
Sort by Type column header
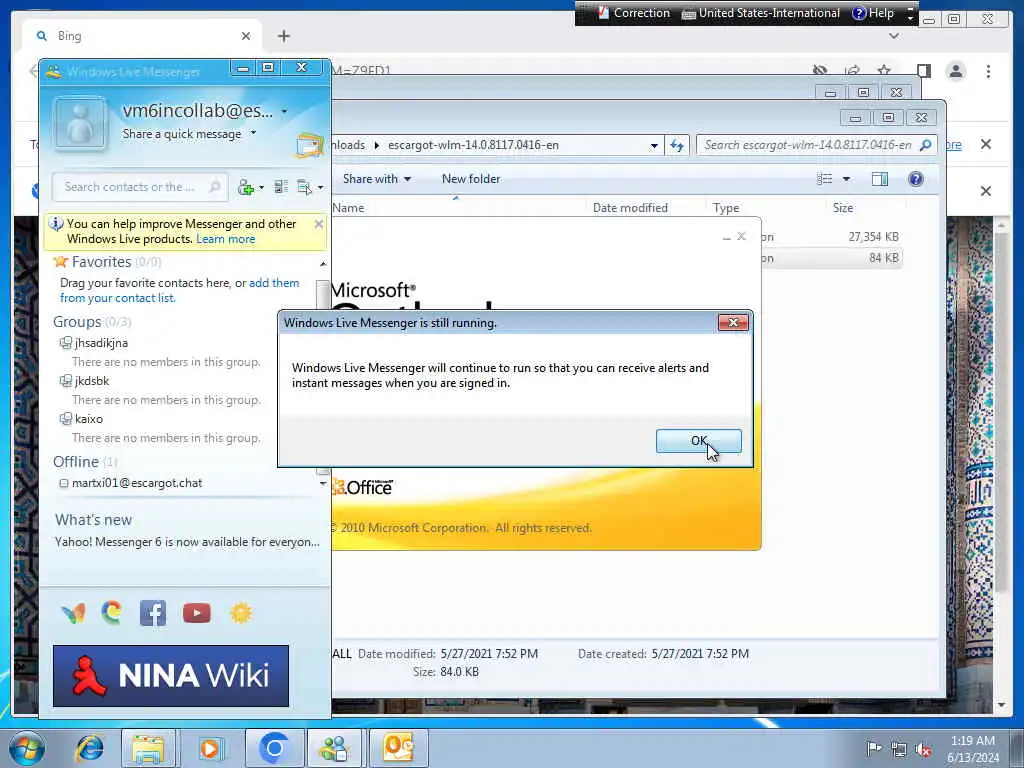click(x=726, y=208)
